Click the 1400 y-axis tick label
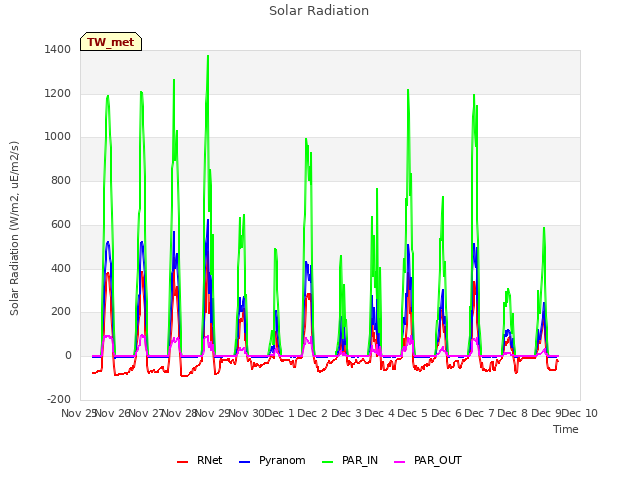The height and width of the screenshot is (480, 640). (58, 49)
